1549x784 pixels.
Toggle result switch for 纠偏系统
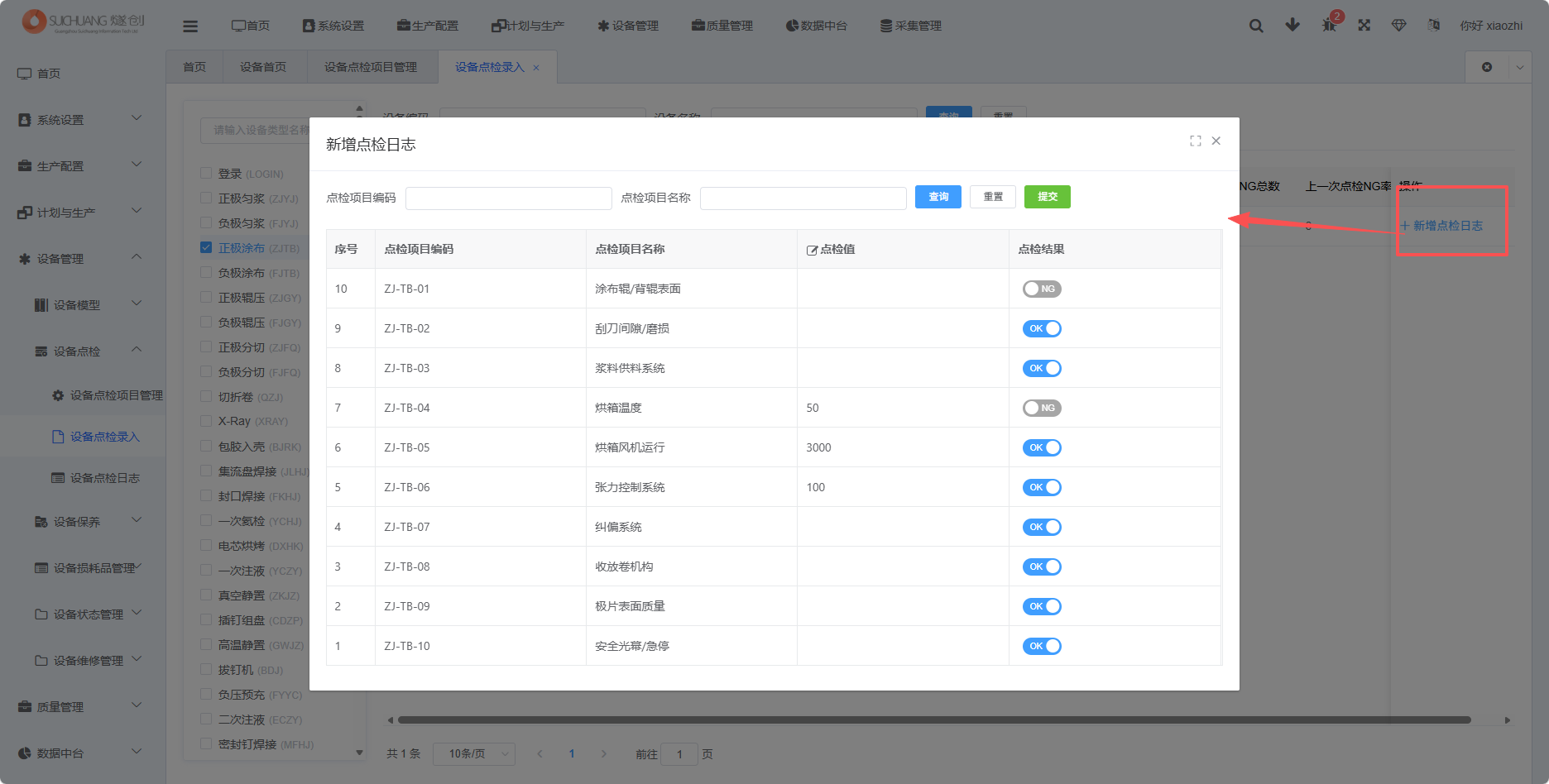[x=1042, y=527]
